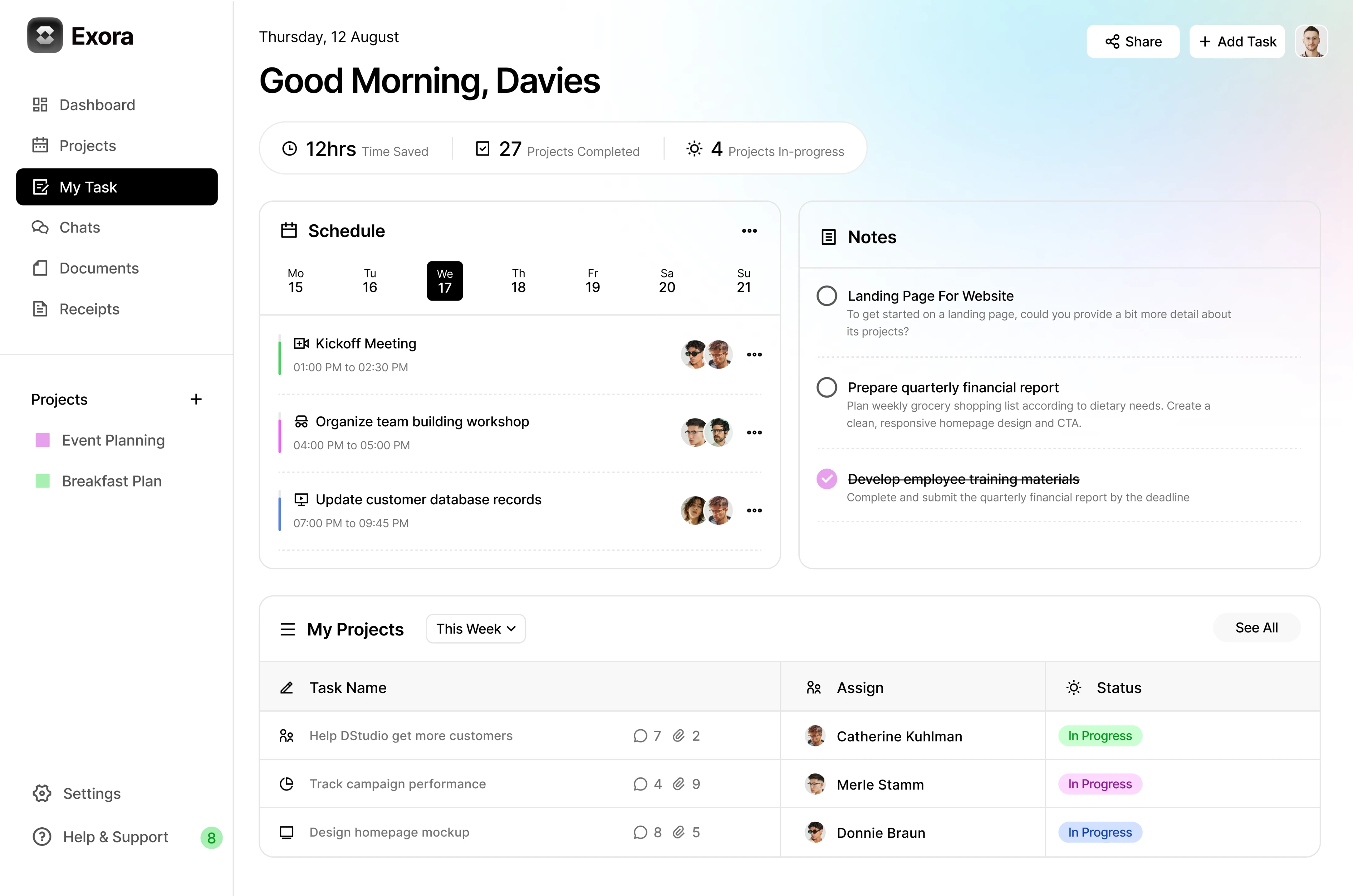Uncheck Develop employee training materials note
1353x896 pixels.
click(x=827, y=479)
